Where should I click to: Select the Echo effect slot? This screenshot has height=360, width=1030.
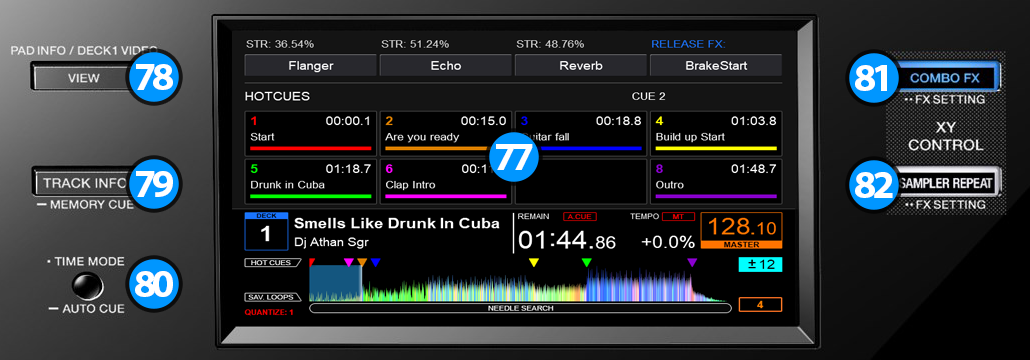(x=445, y=65)
